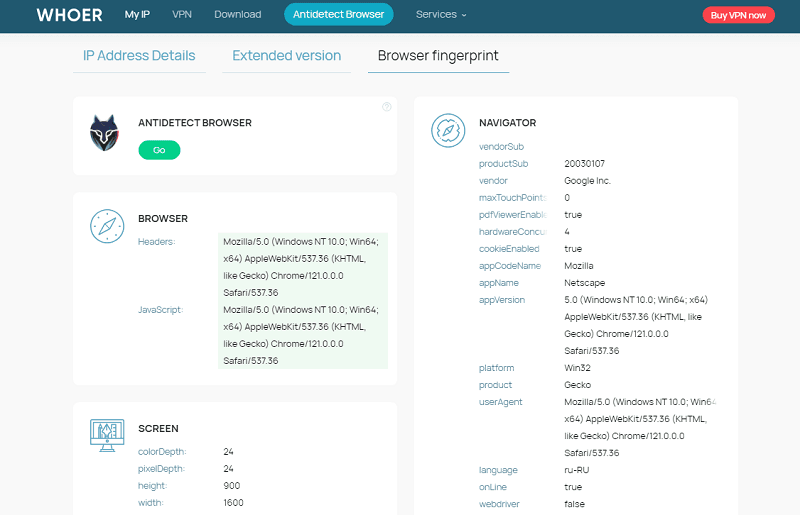Click the Headers user agent value
Screen dimensions: 800x515
tap(301, 267)
